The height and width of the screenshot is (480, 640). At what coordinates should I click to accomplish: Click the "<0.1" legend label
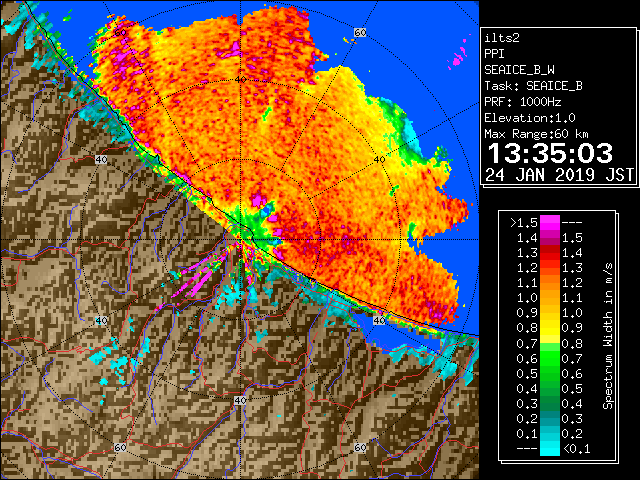pos(576,449)
